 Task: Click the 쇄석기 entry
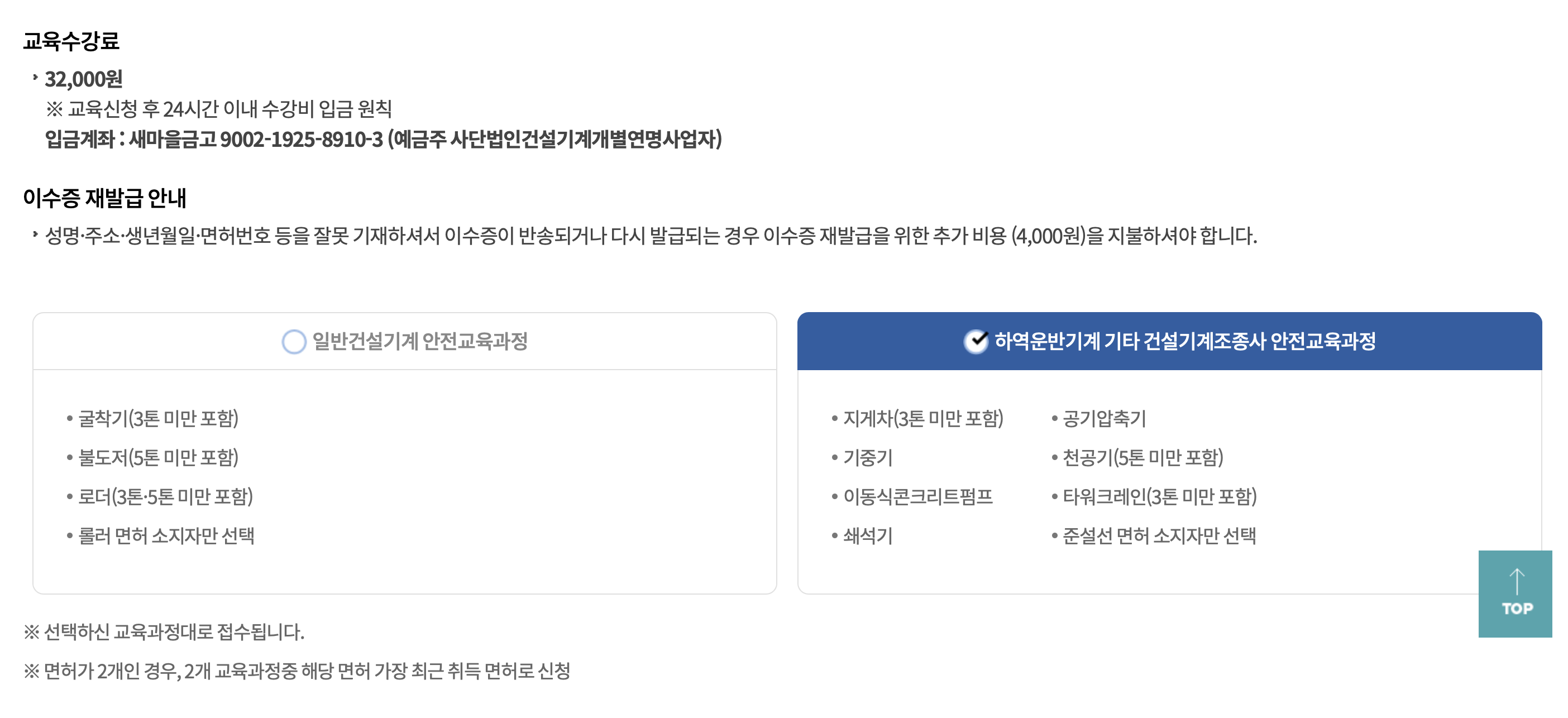pos(867,535)
